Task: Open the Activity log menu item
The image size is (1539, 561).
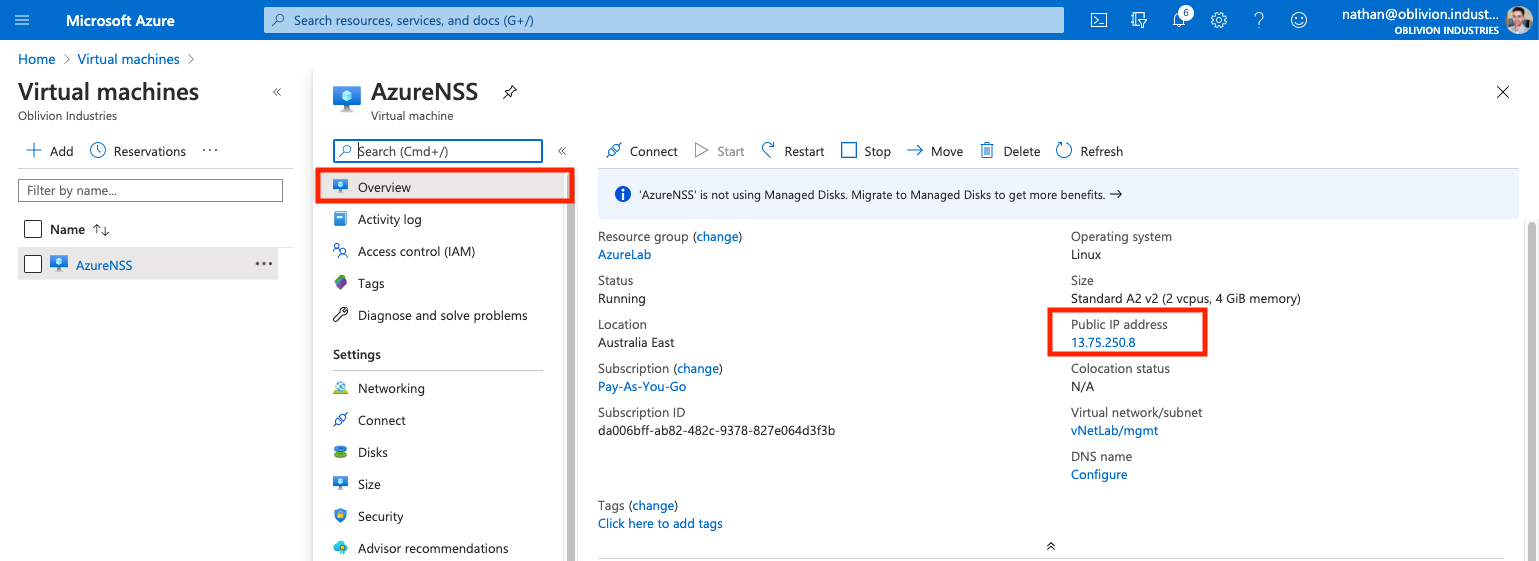Action: point(389,219)
